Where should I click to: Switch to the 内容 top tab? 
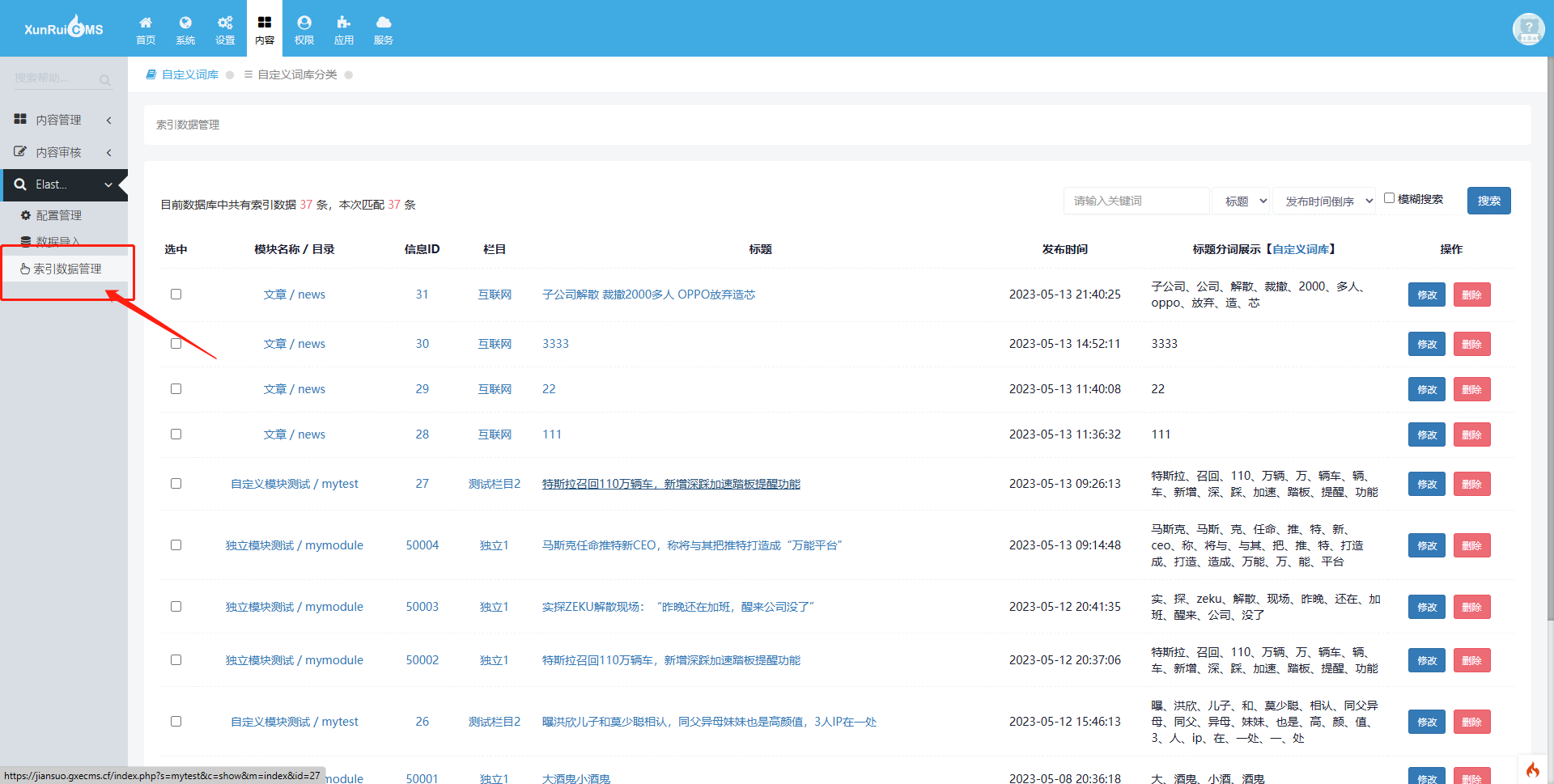pos(265,28)
